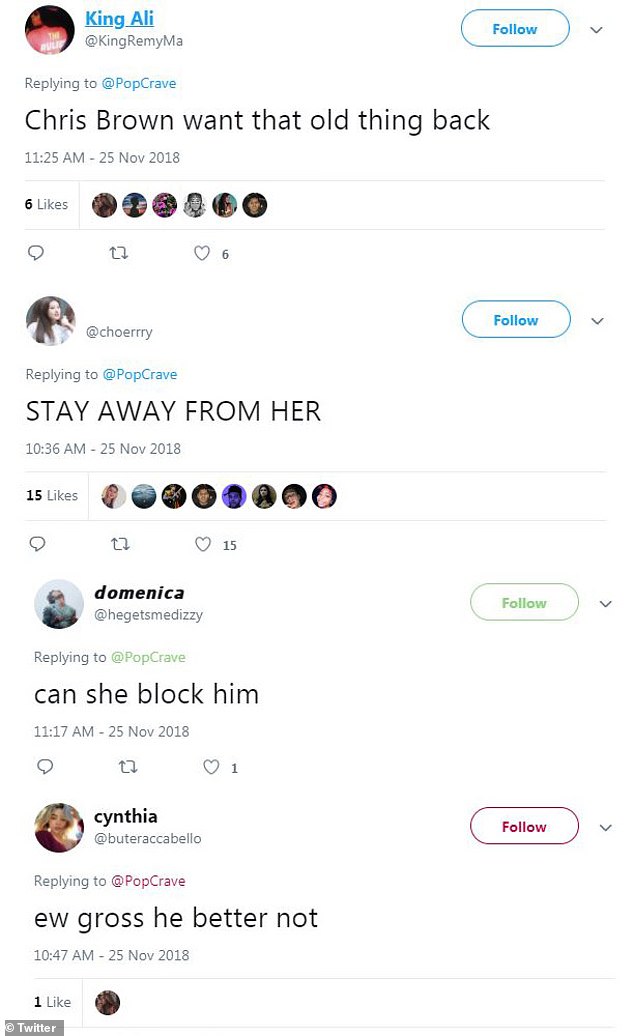Like the @choerrry tweet with 15 likes
634x1036 pixels.
pos(203,544)
